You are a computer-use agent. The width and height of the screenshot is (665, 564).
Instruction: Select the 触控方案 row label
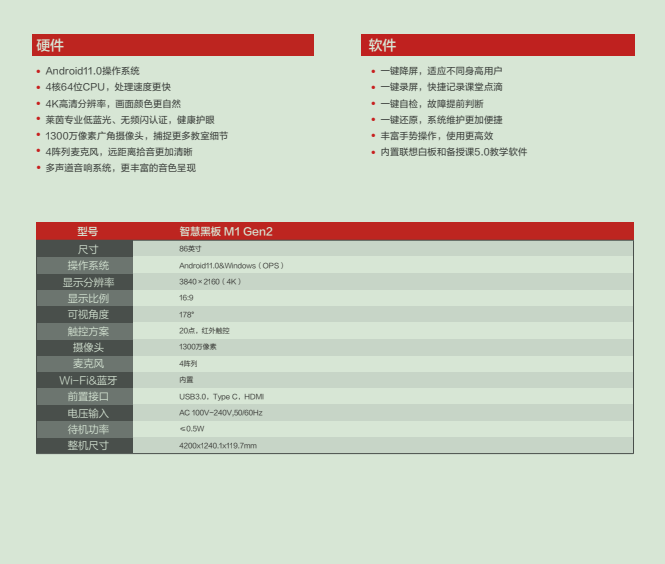pyautogui.click(x=85, y=331)
